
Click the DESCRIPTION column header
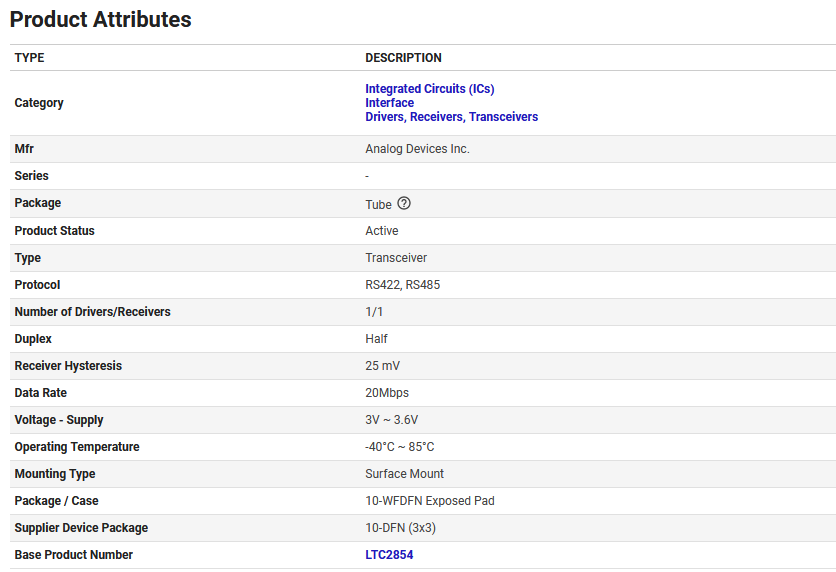[403, 58]
